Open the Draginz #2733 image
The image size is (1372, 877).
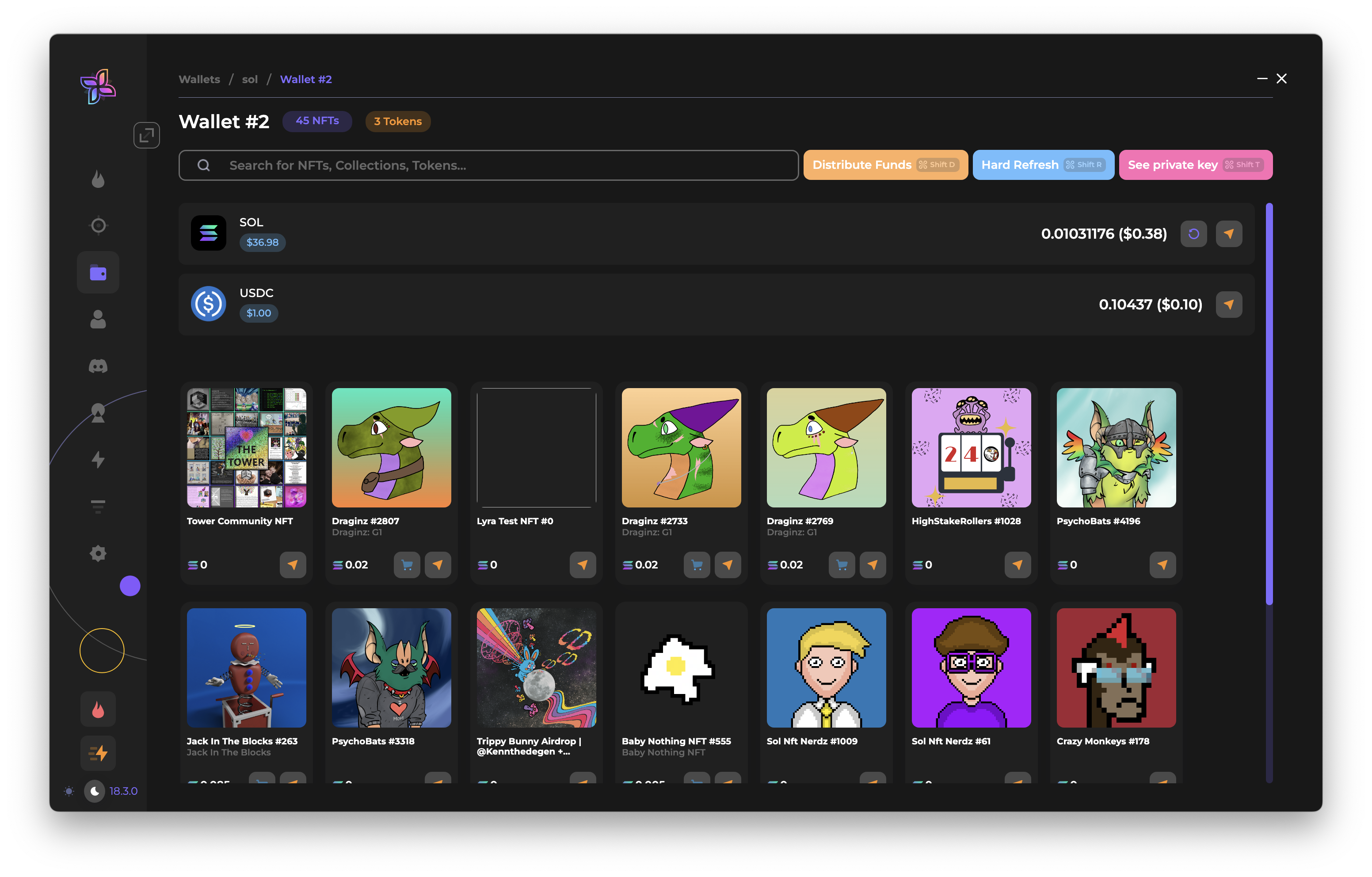pyautogui.click(x=682, y=447)
